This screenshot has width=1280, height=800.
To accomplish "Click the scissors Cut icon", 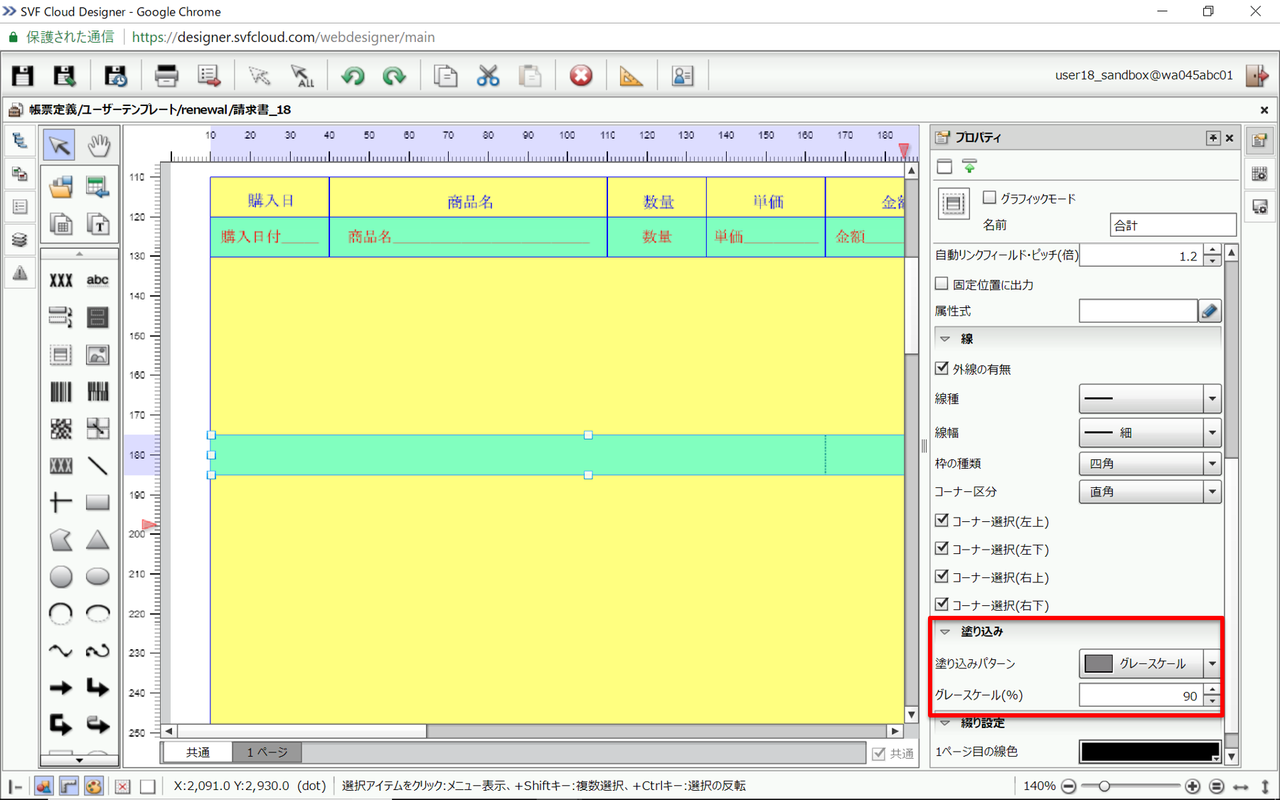I will (488, 76).
